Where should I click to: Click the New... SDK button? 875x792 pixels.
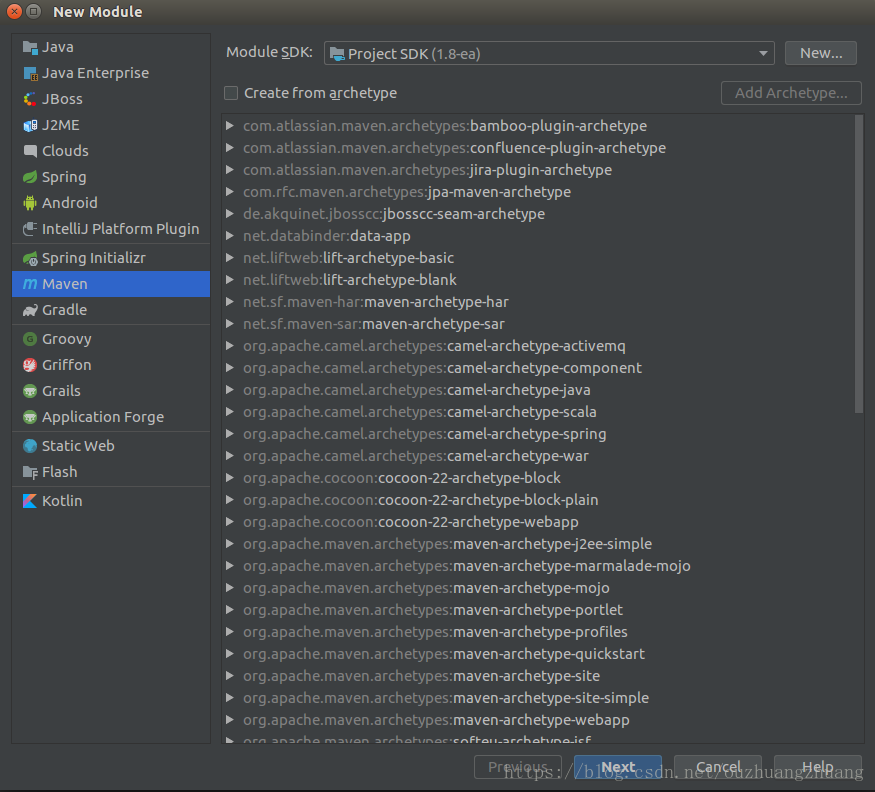coord(820,54)
